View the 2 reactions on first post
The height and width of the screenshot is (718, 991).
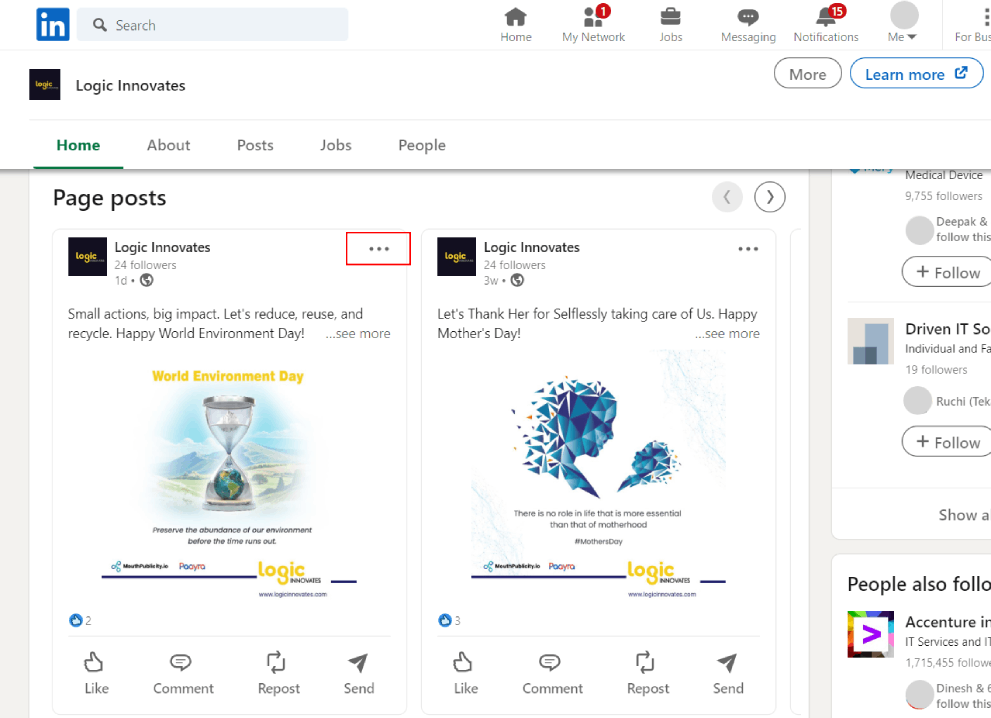pyautogui.click(x=80, y=620)
